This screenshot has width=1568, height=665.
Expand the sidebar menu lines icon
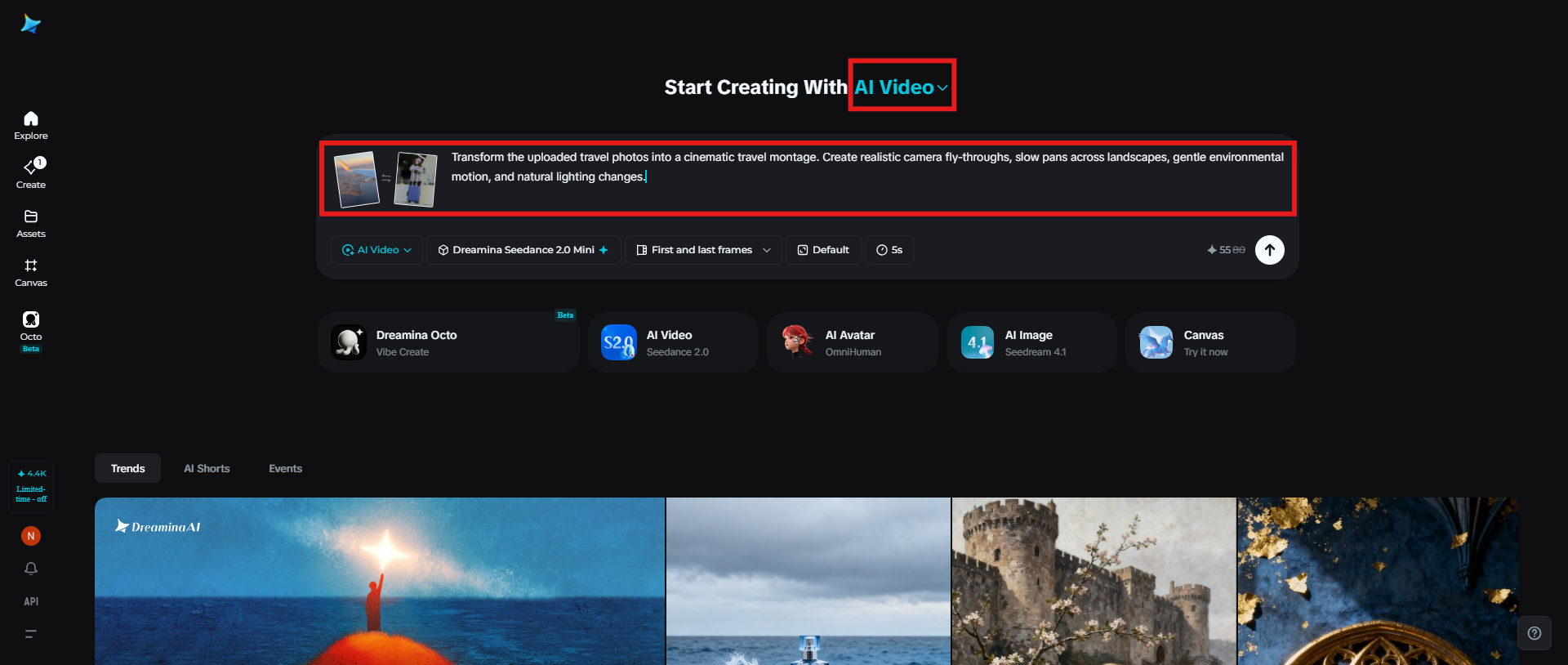31,634
